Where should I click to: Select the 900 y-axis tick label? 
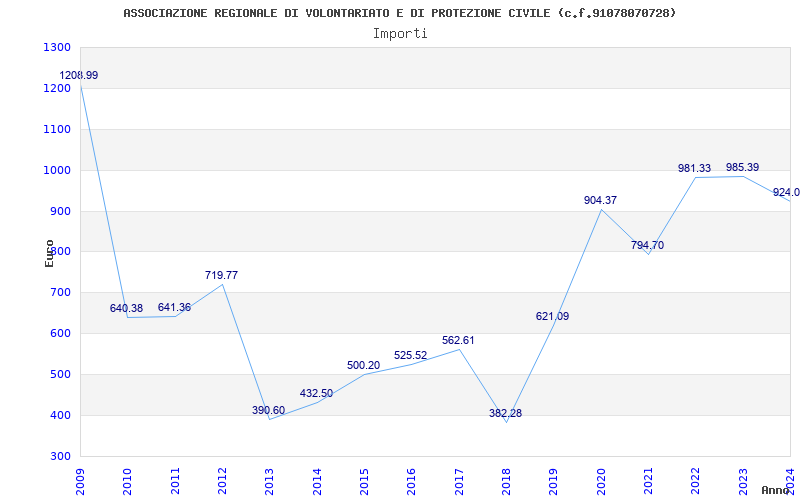coord(60,211)
